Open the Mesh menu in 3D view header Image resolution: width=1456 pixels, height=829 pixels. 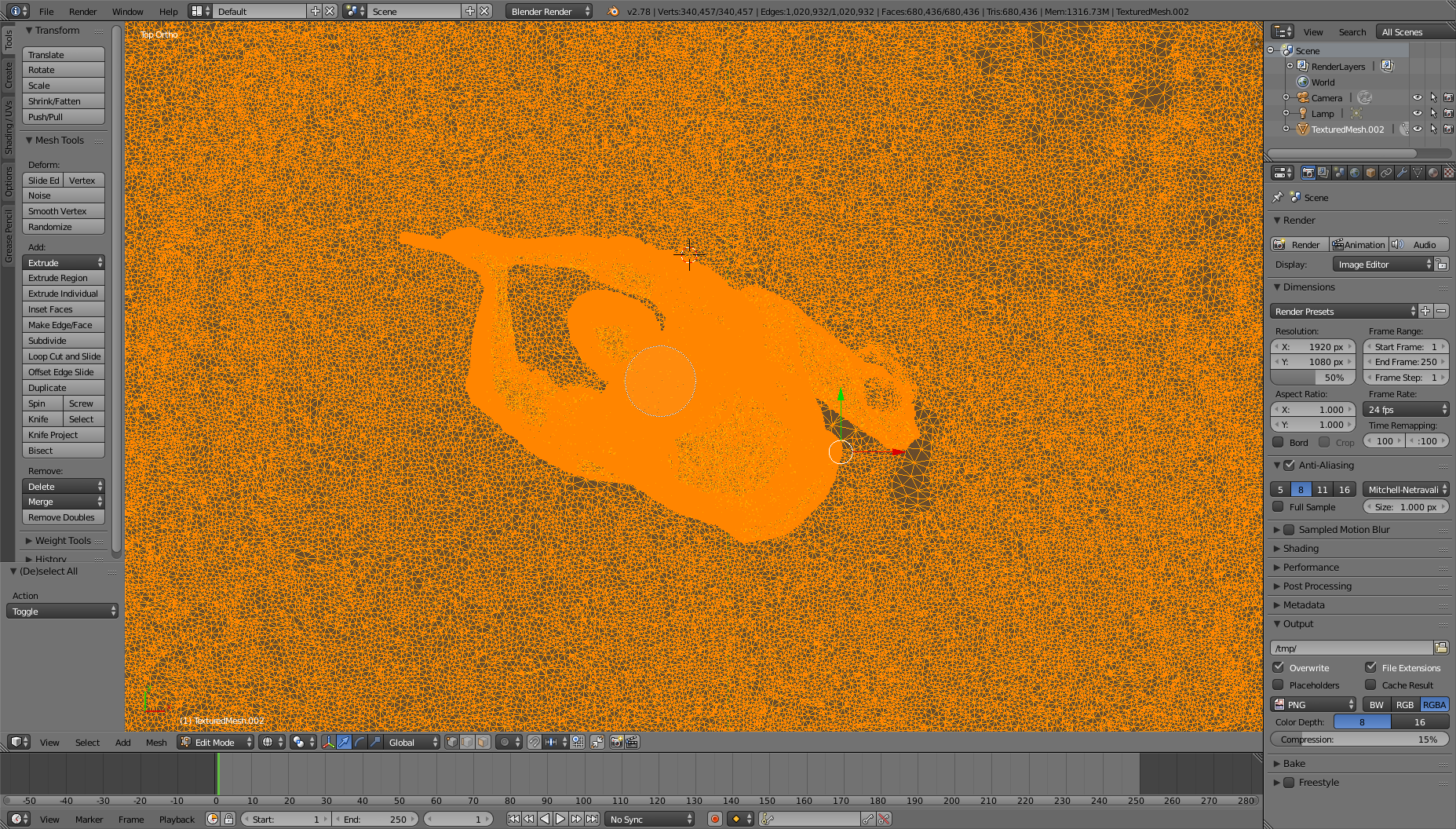(156, 742)
